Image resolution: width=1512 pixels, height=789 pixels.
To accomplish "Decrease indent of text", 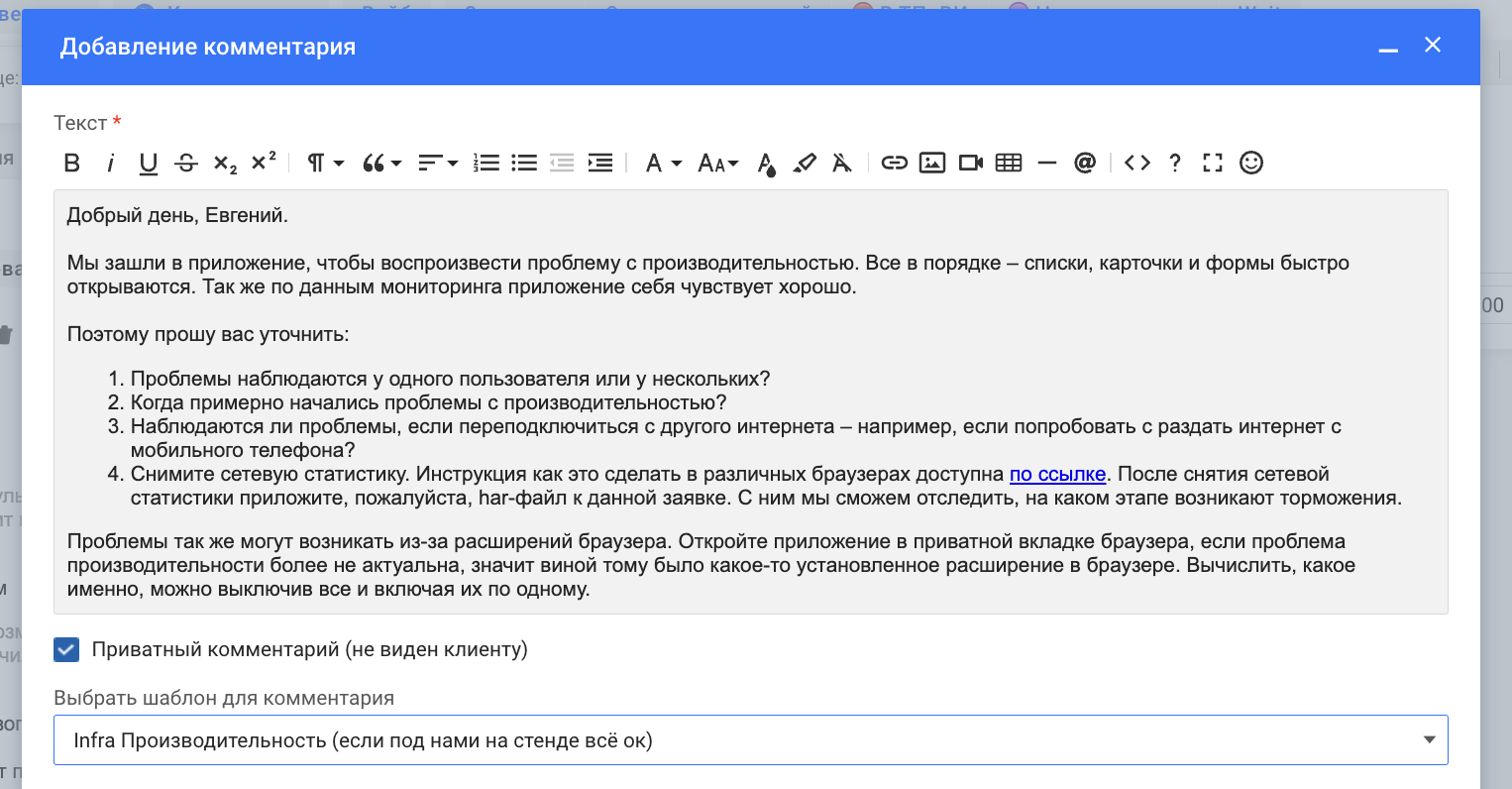I will point(562,163).
